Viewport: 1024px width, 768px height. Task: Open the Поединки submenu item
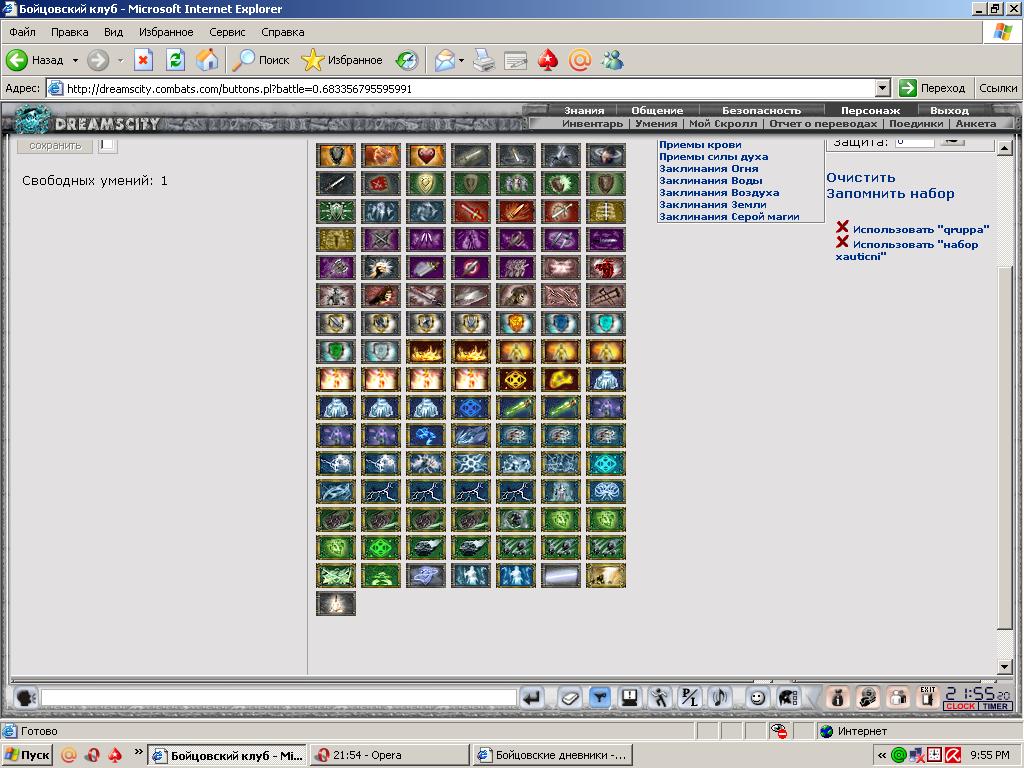point(916,123)
